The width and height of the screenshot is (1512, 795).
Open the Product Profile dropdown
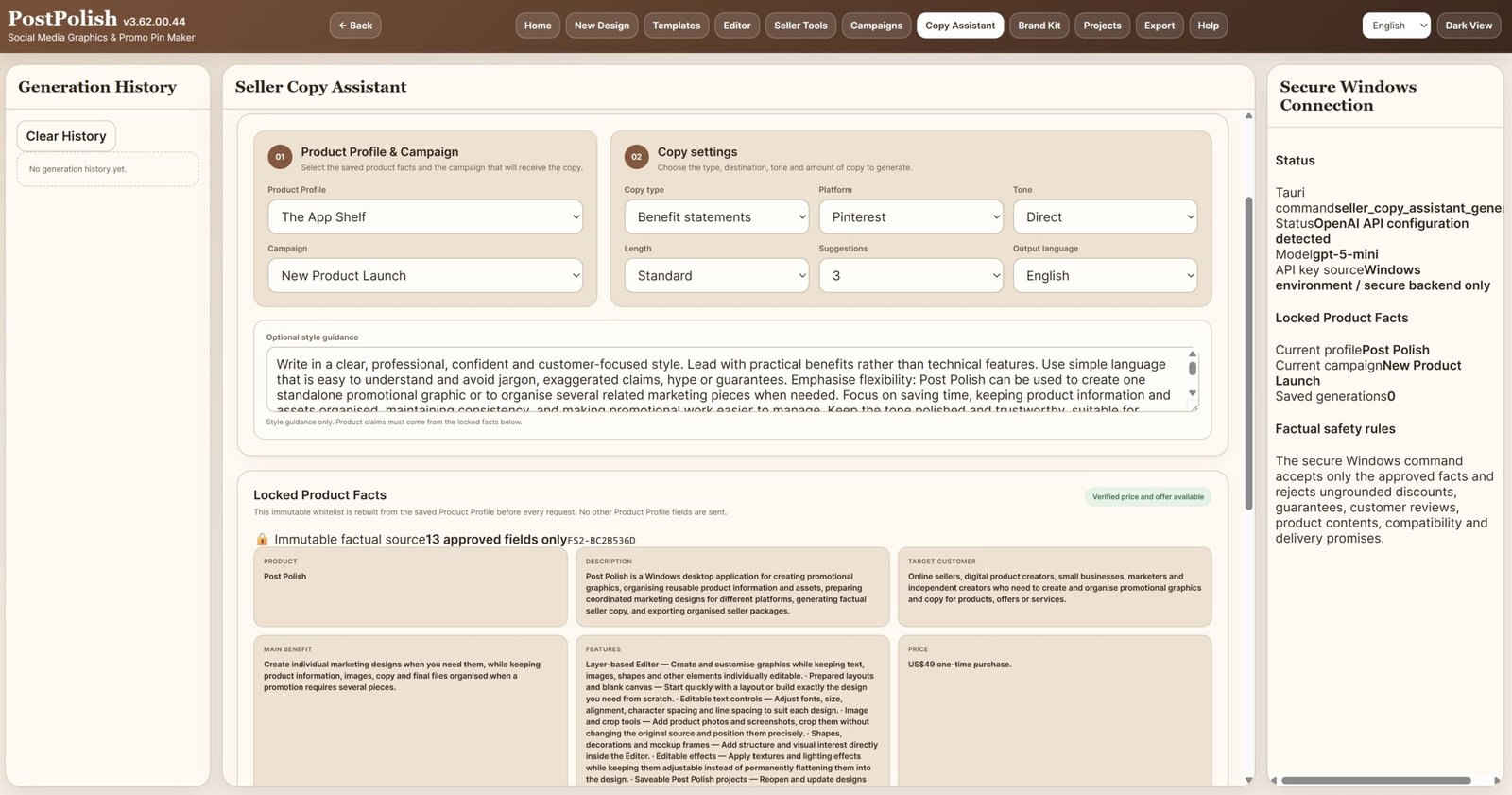point(425,216)
